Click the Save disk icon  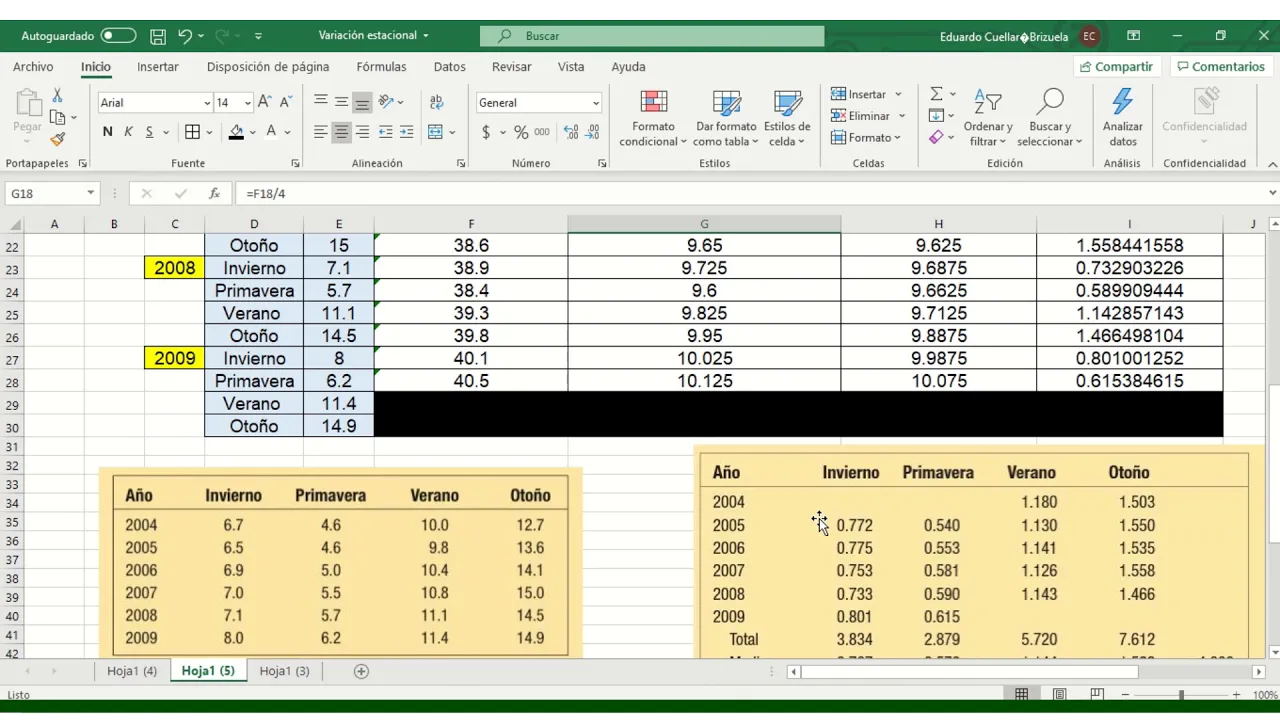click(x=158, y=36)
